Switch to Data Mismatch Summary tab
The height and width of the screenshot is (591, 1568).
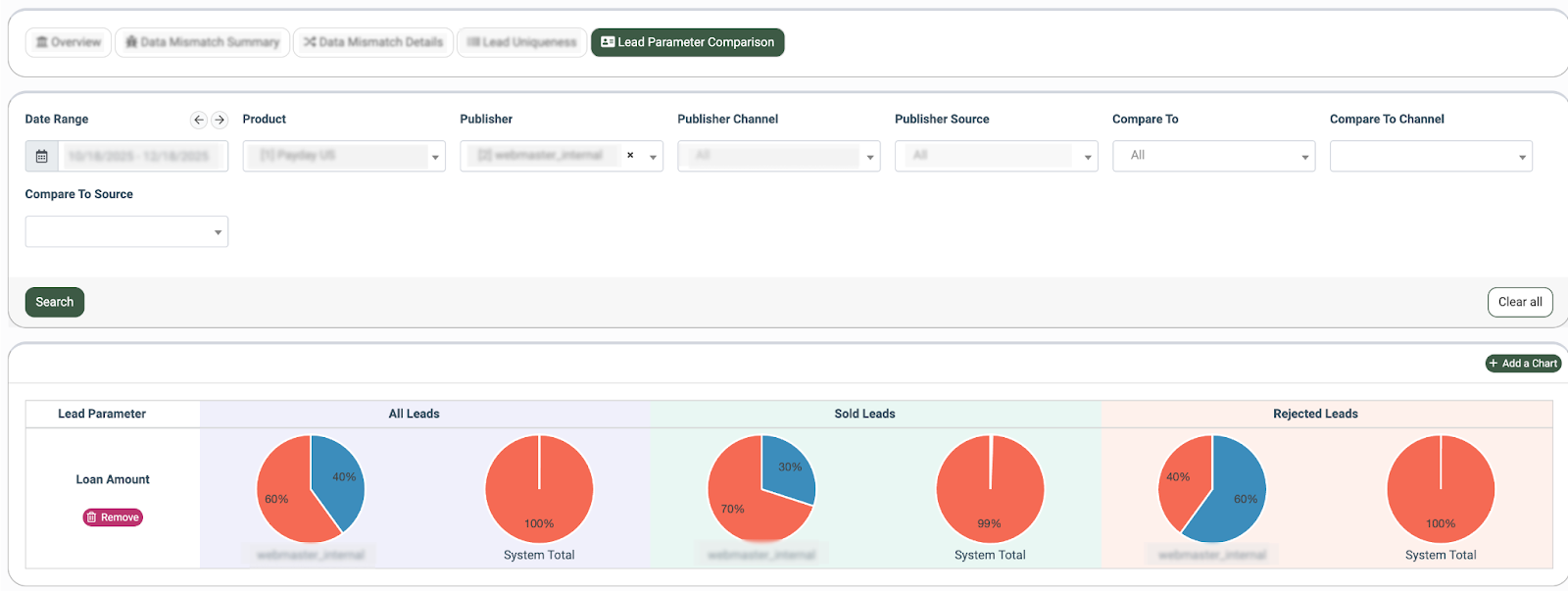pos(203,42)
